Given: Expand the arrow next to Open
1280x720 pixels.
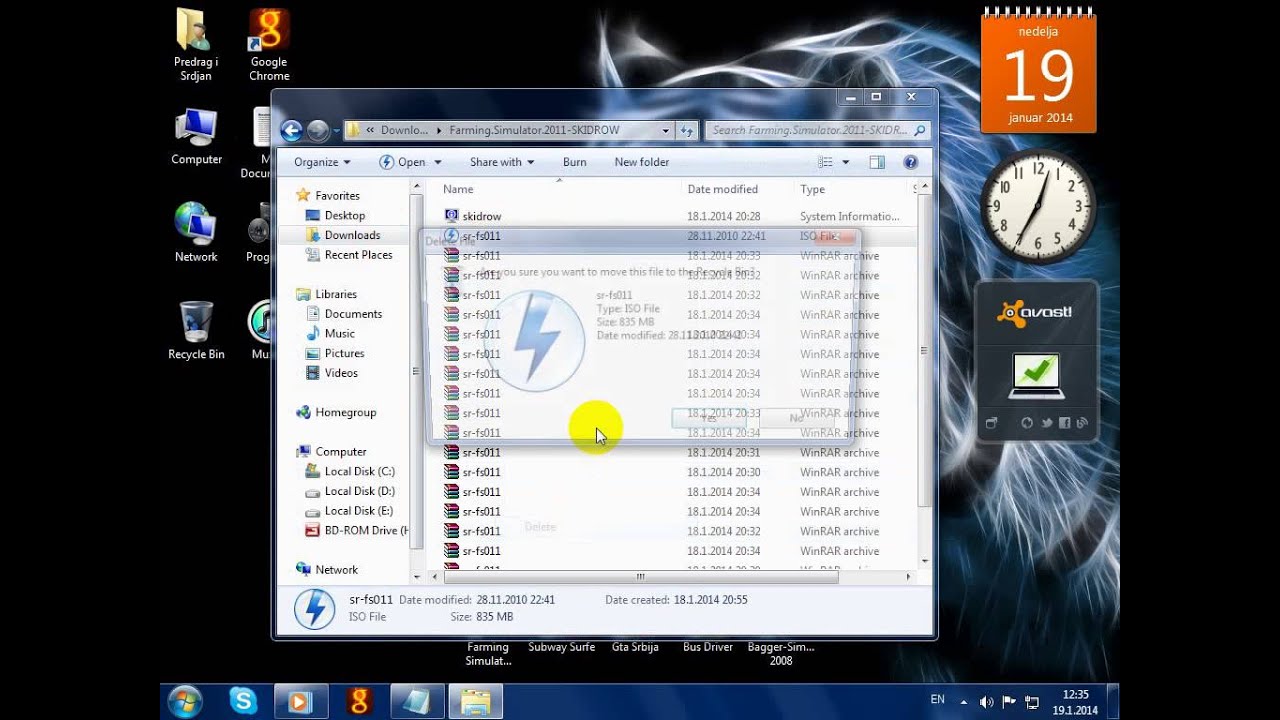Looking at the screenshot, I should (x=436, y=162).
